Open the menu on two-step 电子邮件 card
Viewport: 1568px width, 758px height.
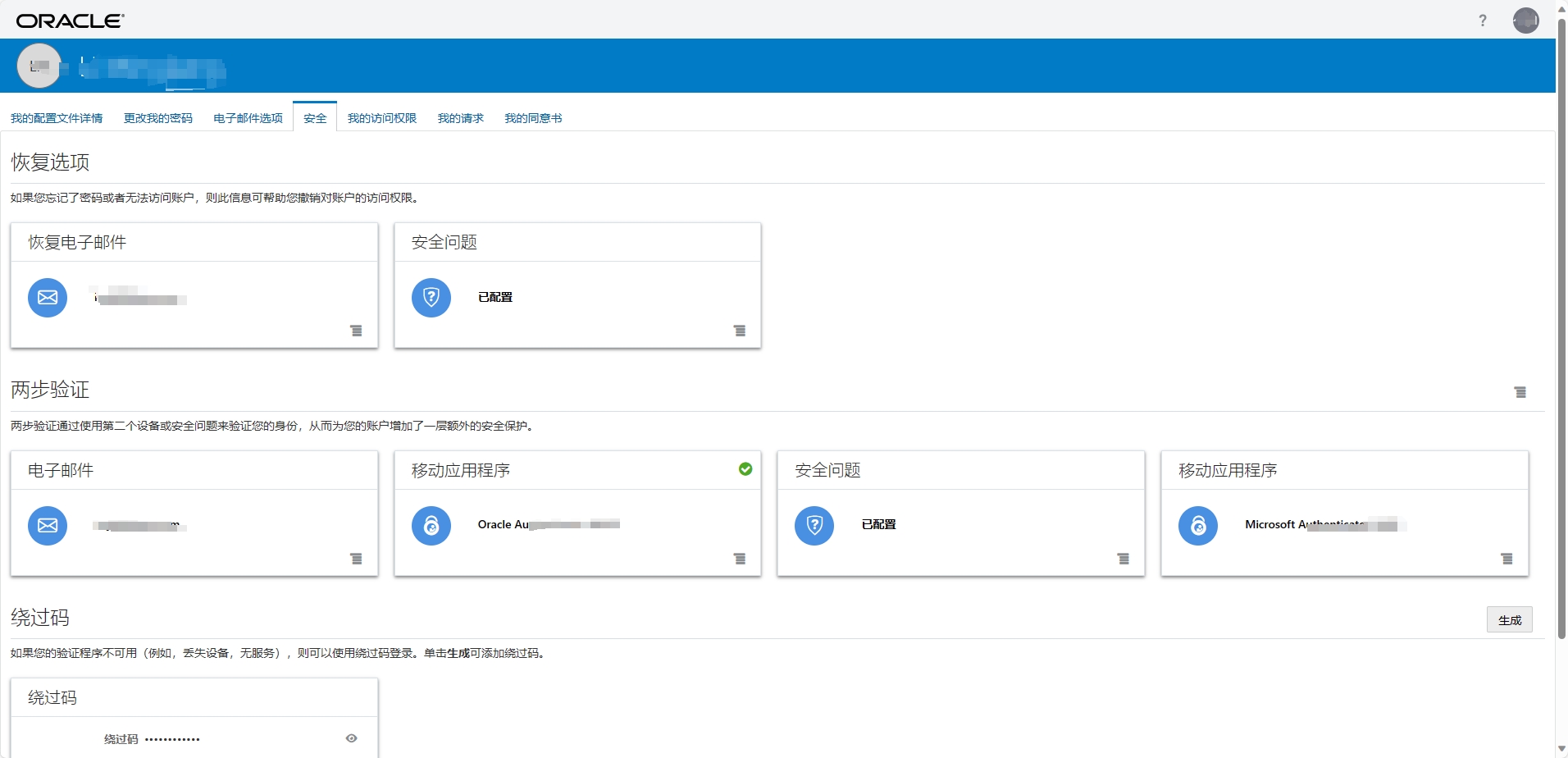coord(356,559)
